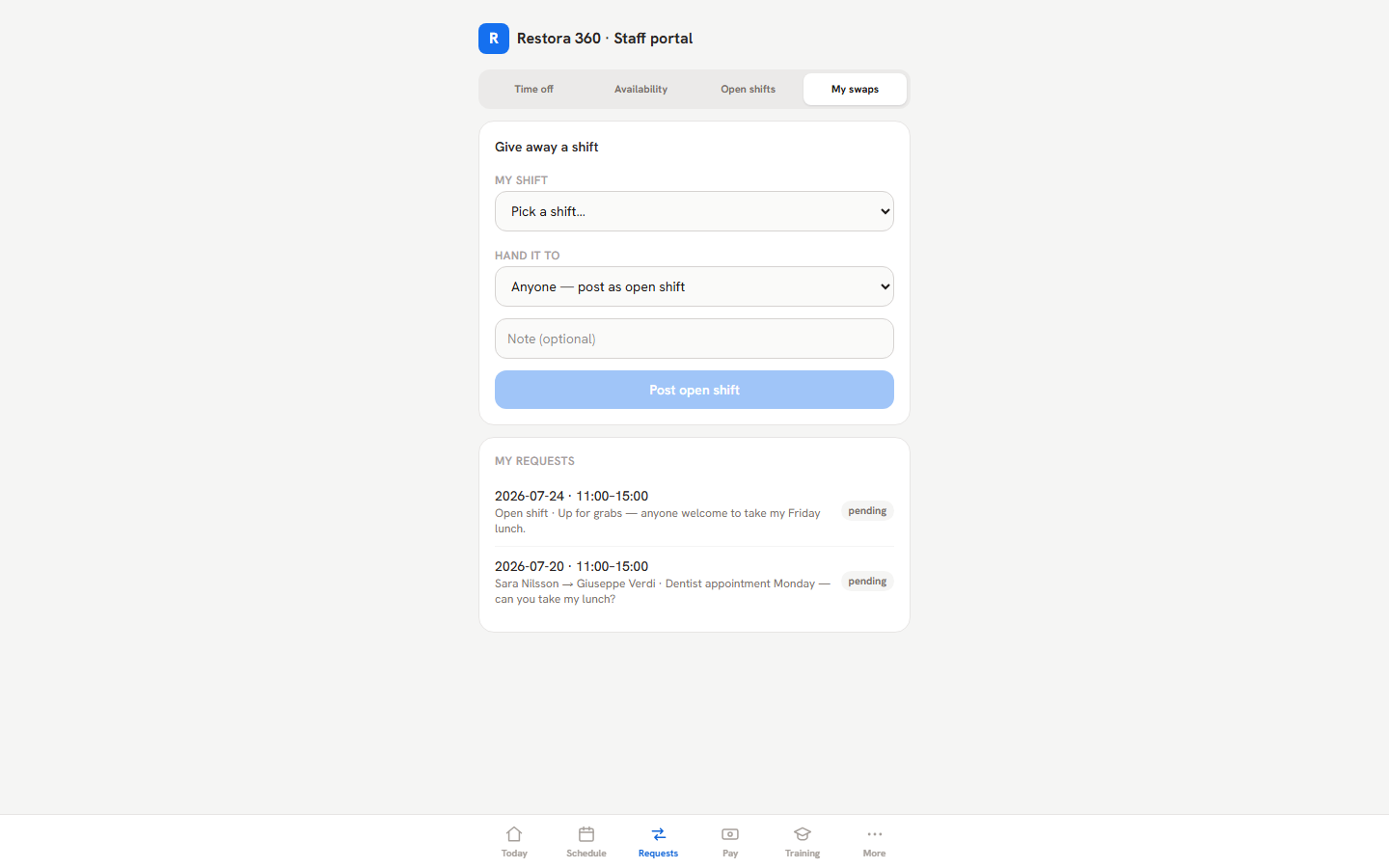This screenshot has width=1389, height=868.
Task: Click the Restora 360 R logo
Action: [x=494, y=39]
